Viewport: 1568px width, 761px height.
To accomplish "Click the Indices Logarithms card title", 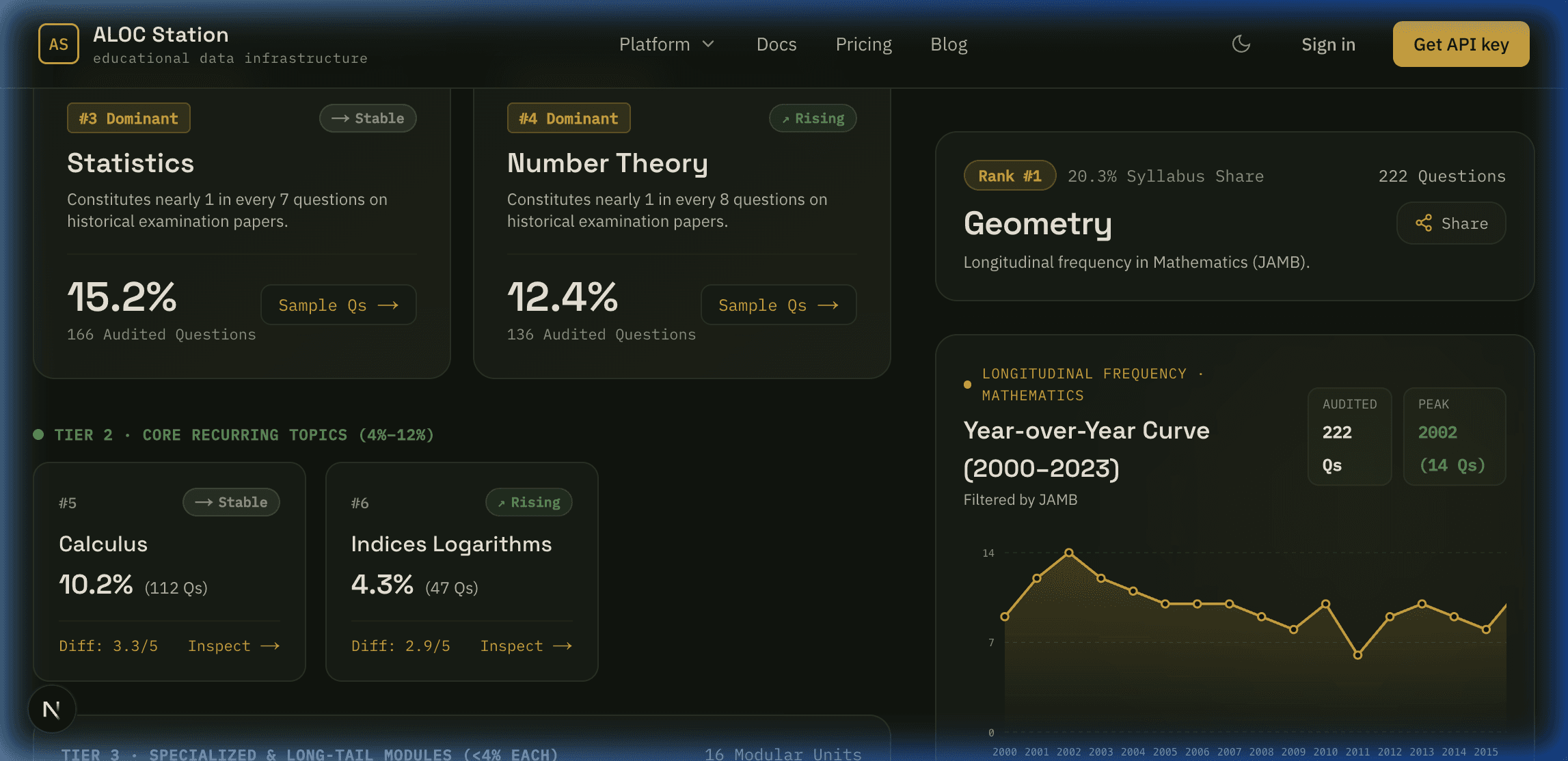I will [x=451, y=544].
